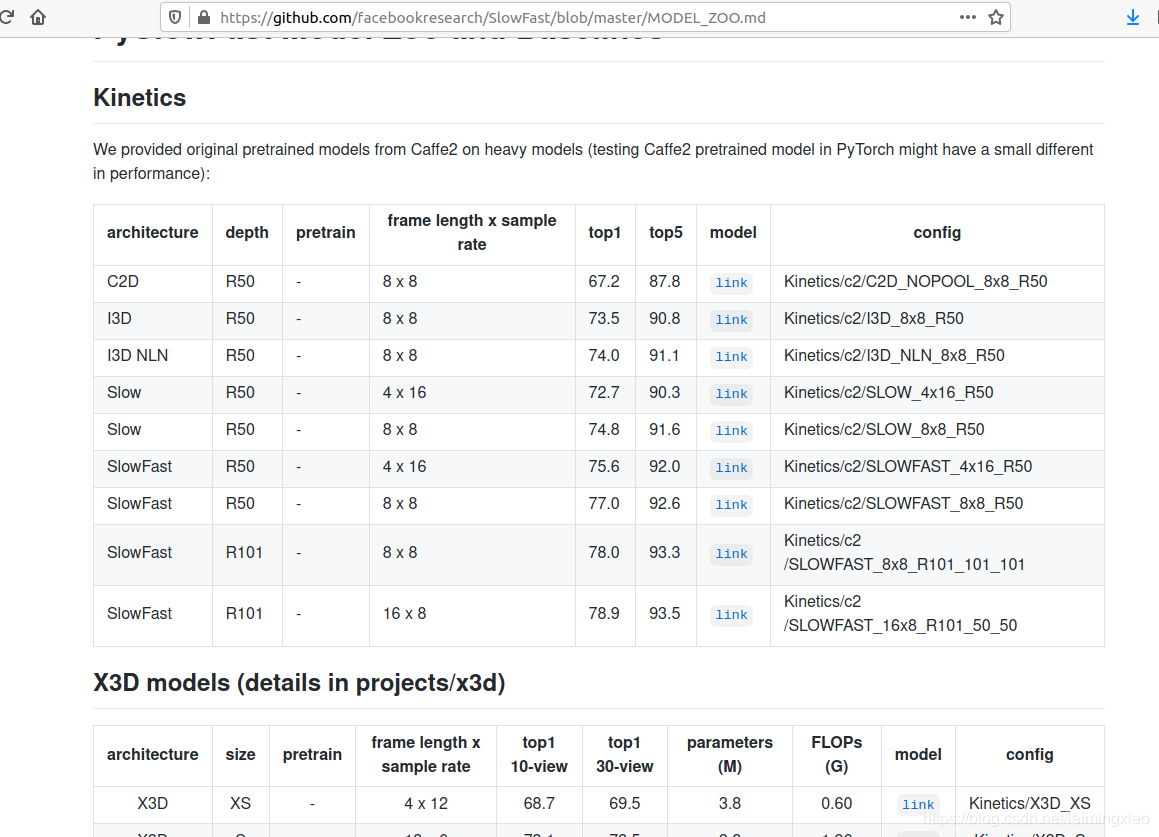Click the X3D models section heading
The image size is (1159, 837).
(x=299, y=683)
